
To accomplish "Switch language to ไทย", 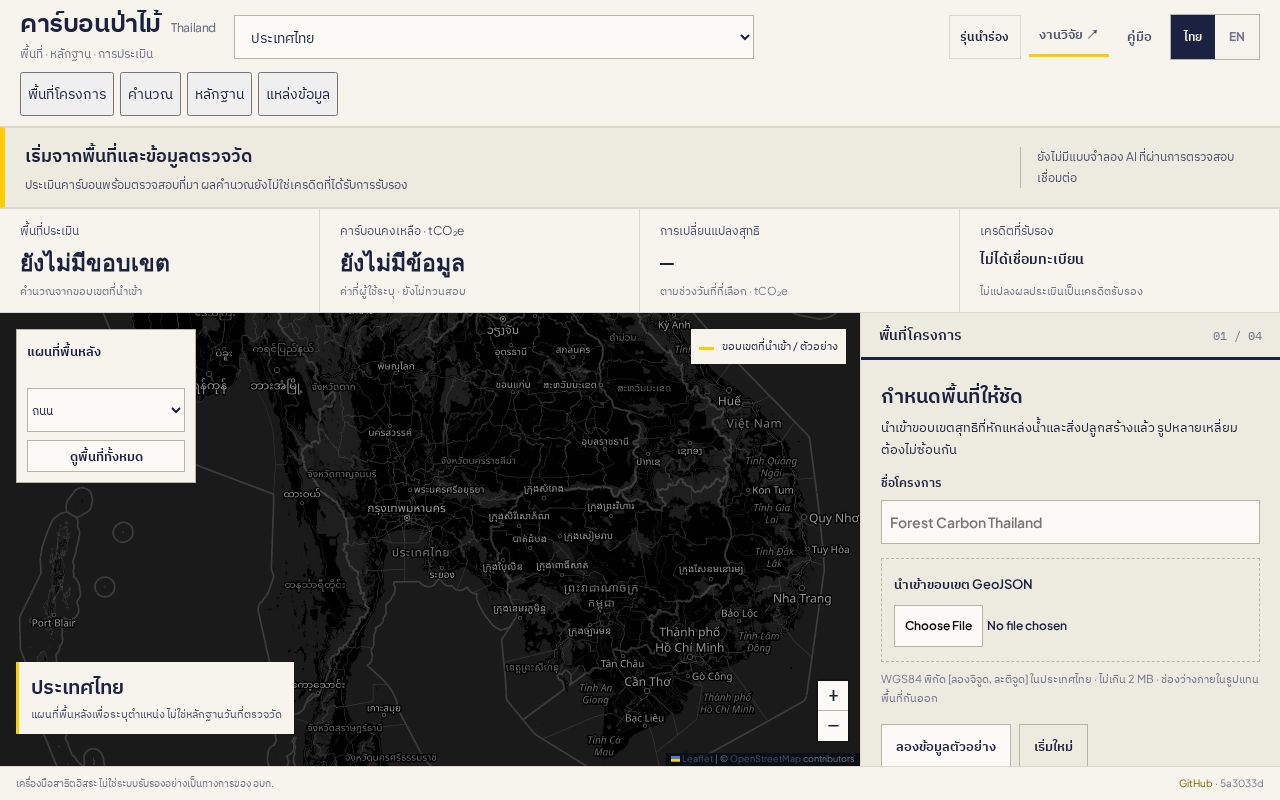I will pos(1193,37).
